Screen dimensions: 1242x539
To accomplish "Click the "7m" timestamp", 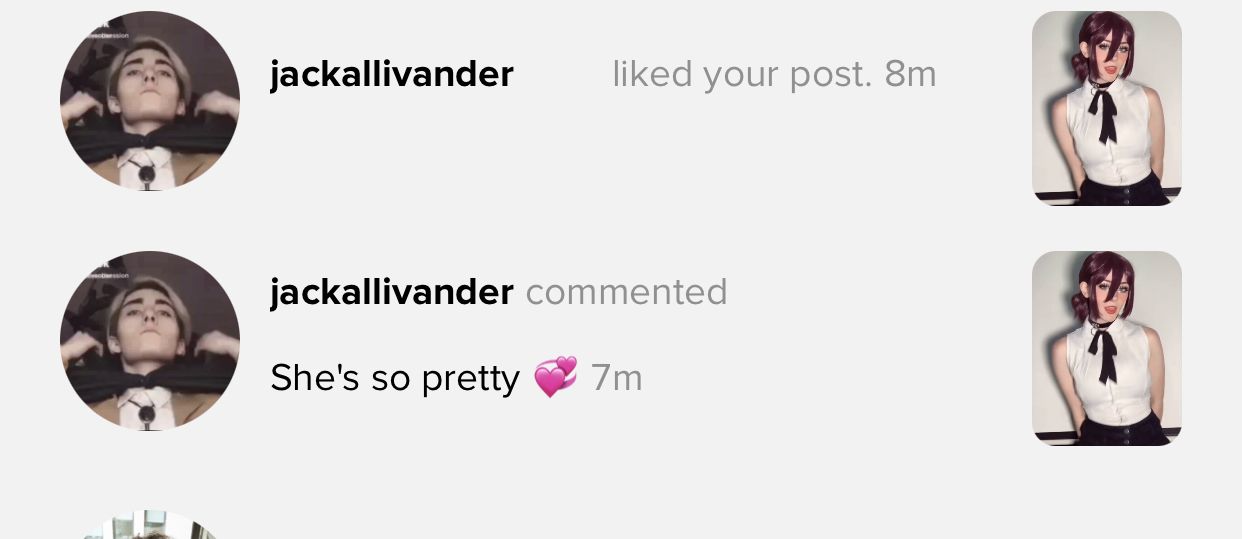I will pos(616,378).
